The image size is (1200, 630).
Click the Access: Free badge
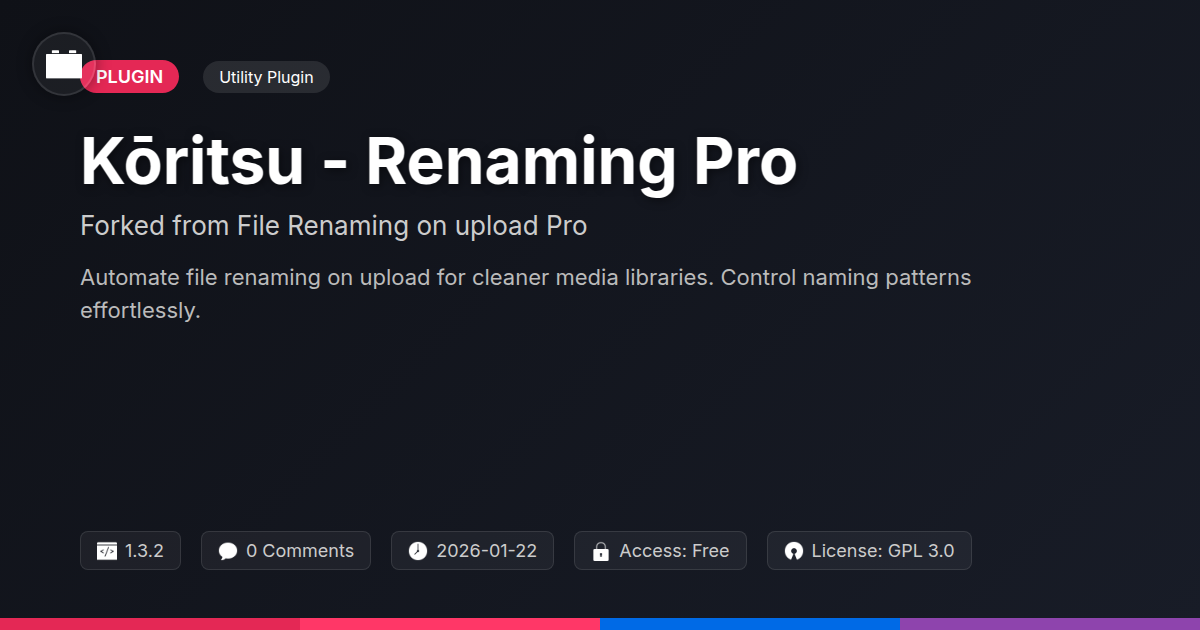(x=660, y=551)
